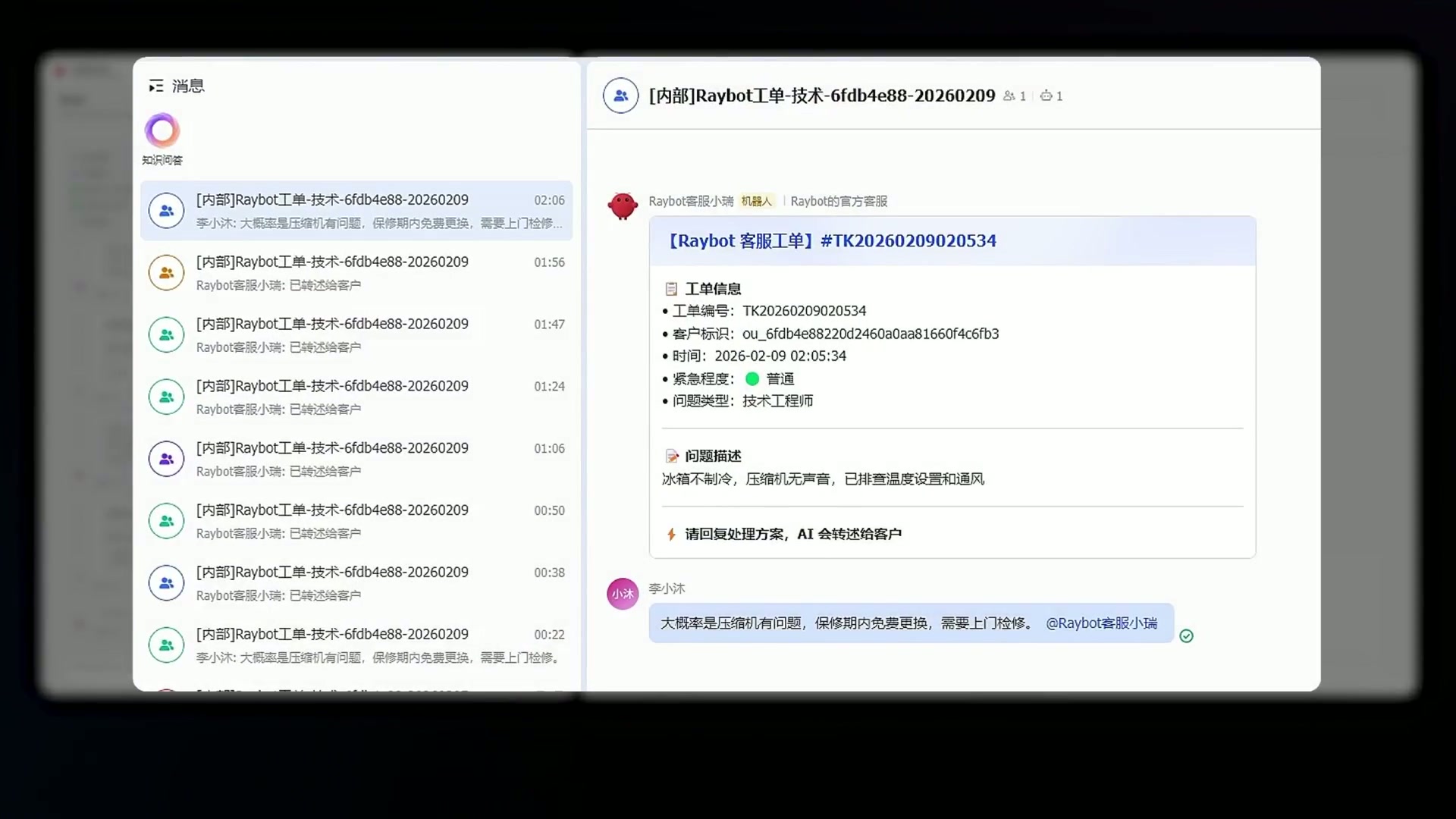Click the 冰箱不制冷 problem description text
1456x819 pixels.
pos(823,479)
